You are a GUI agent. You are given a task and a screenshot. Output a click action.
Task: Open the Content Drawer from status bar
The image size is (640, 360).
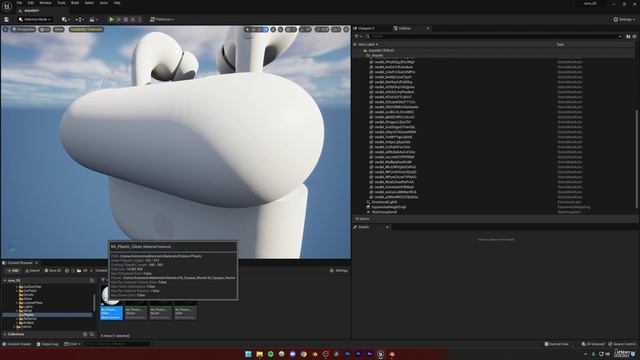[x=17, y=344]
